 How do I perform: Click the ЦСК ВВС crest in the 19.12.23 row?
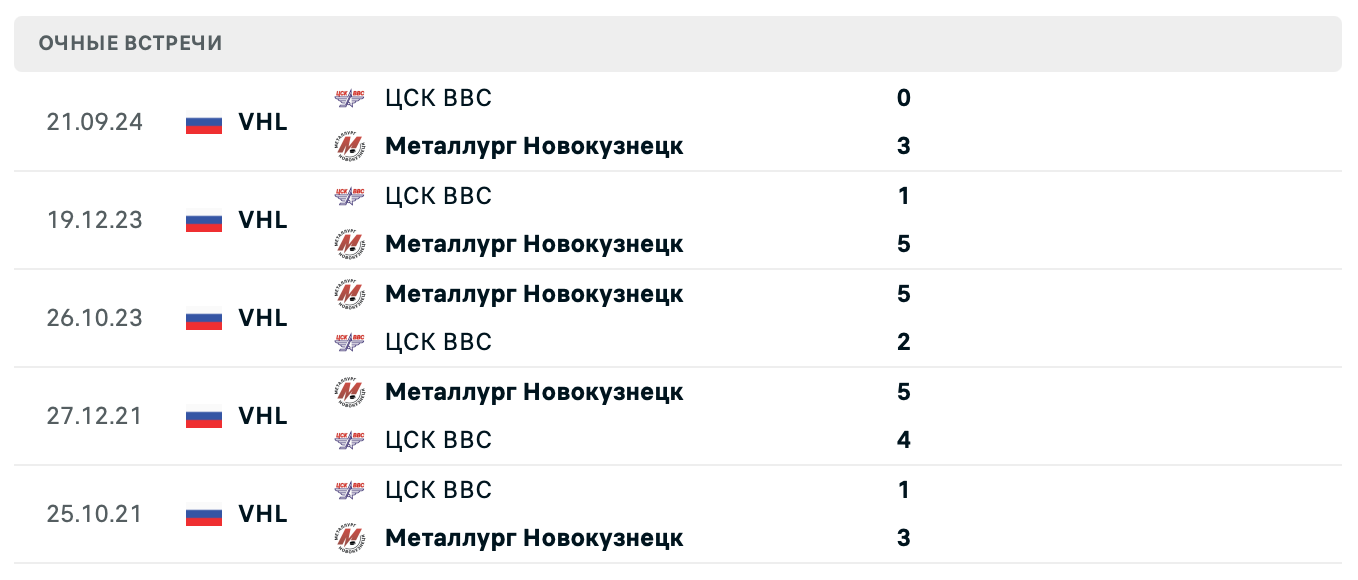[x=349, y=196]
